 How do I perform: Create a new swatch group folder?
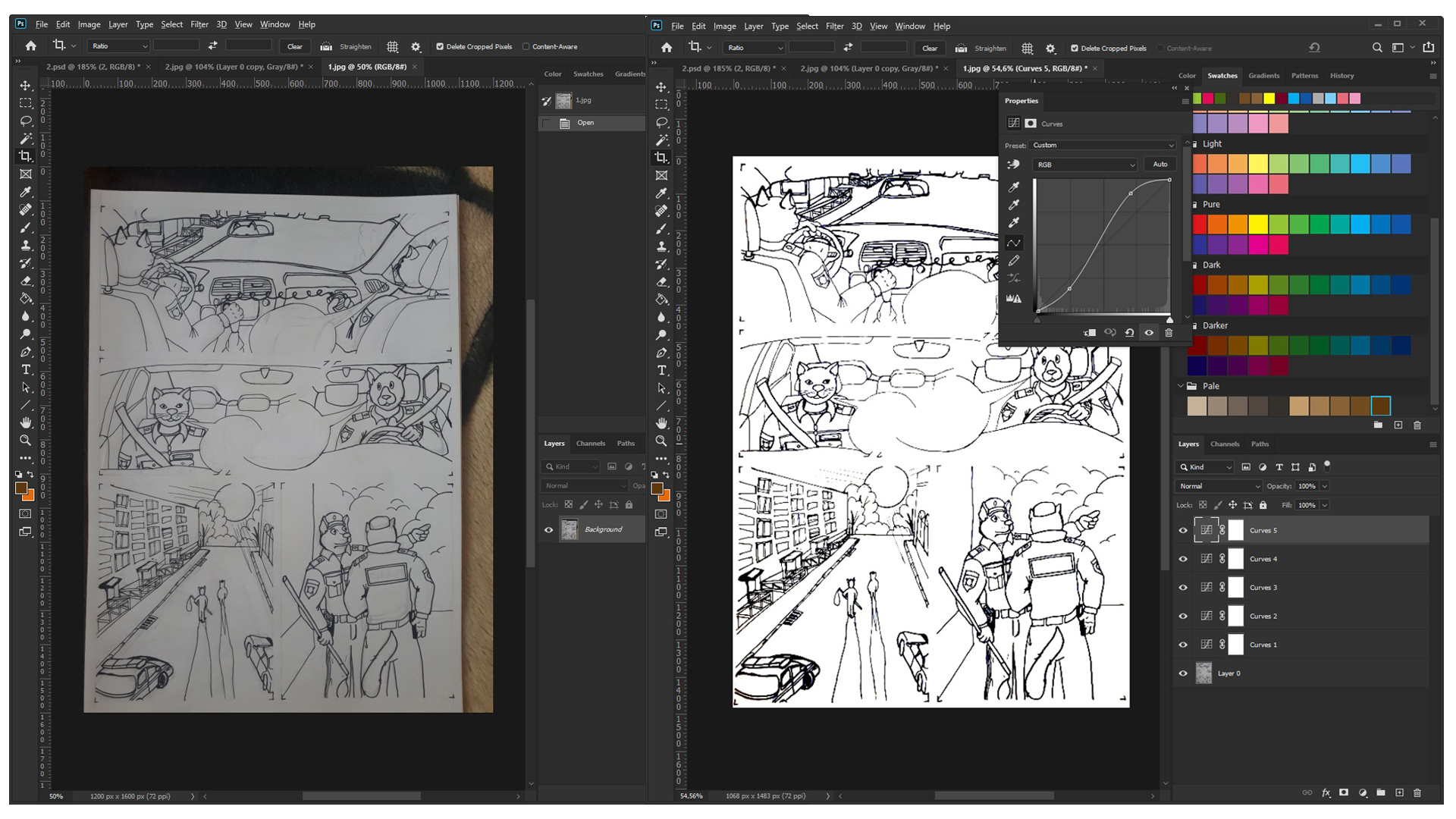click(1378, 425)
